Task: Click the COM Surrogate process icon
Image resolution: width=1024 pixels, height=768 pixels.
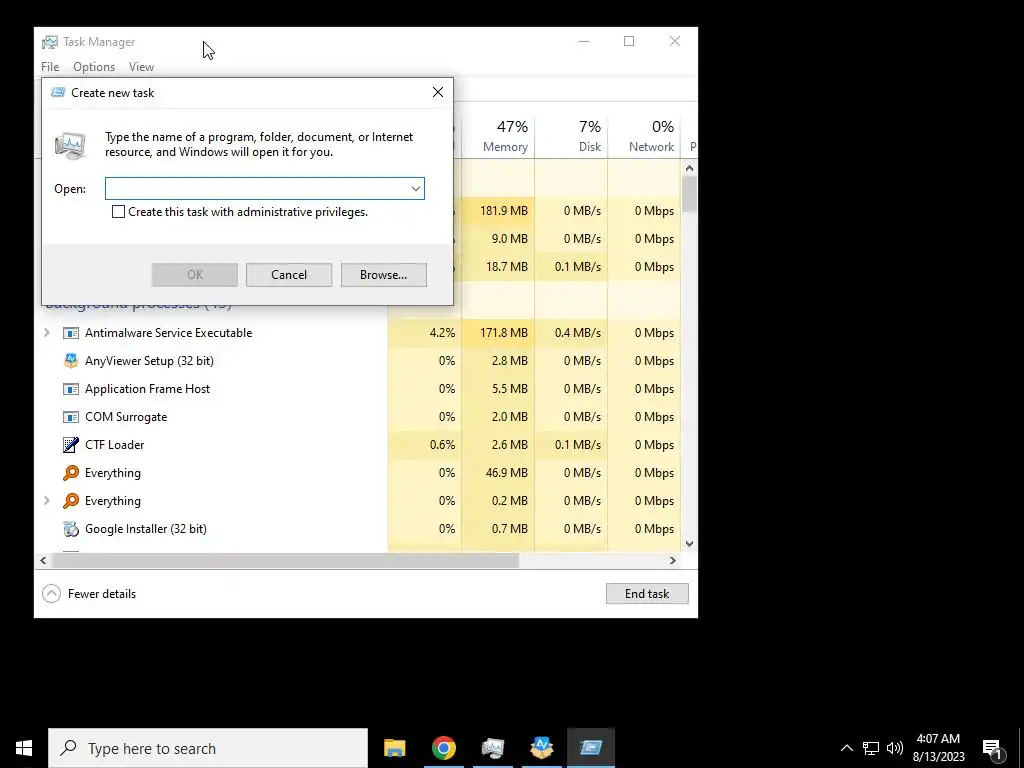Action: [71, 417]
